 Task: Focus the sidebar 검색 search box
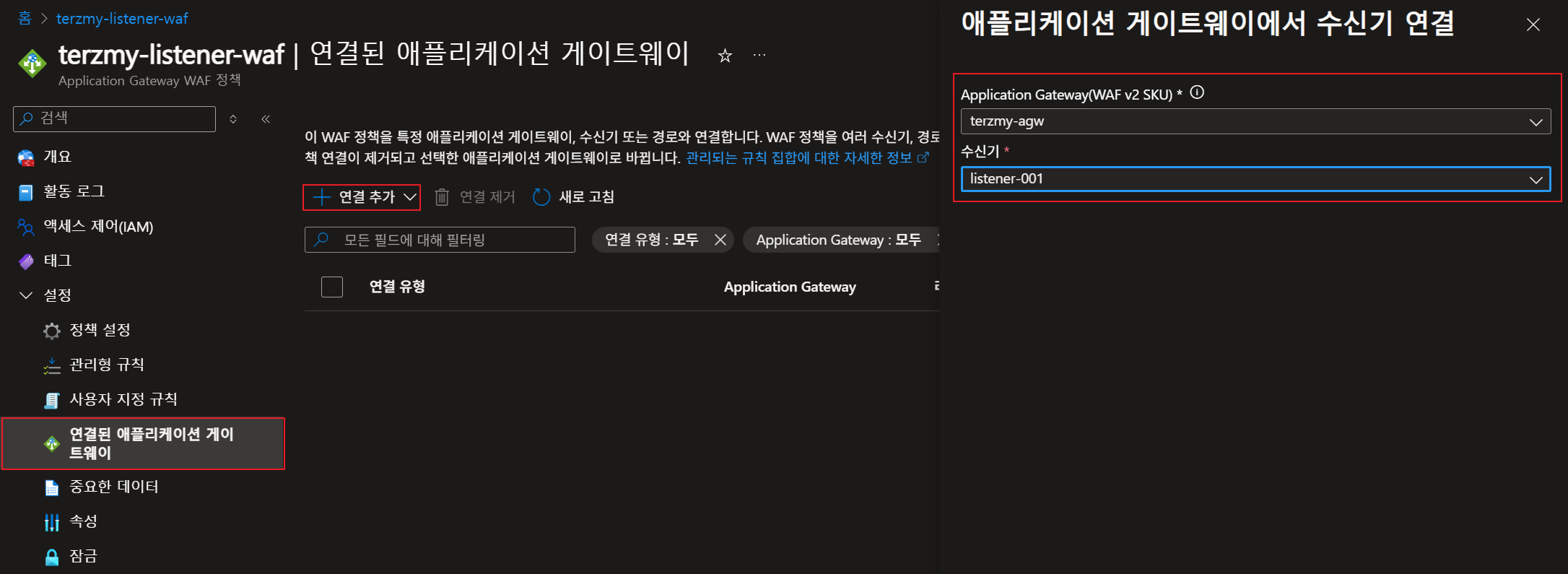[x=114, y=118]
